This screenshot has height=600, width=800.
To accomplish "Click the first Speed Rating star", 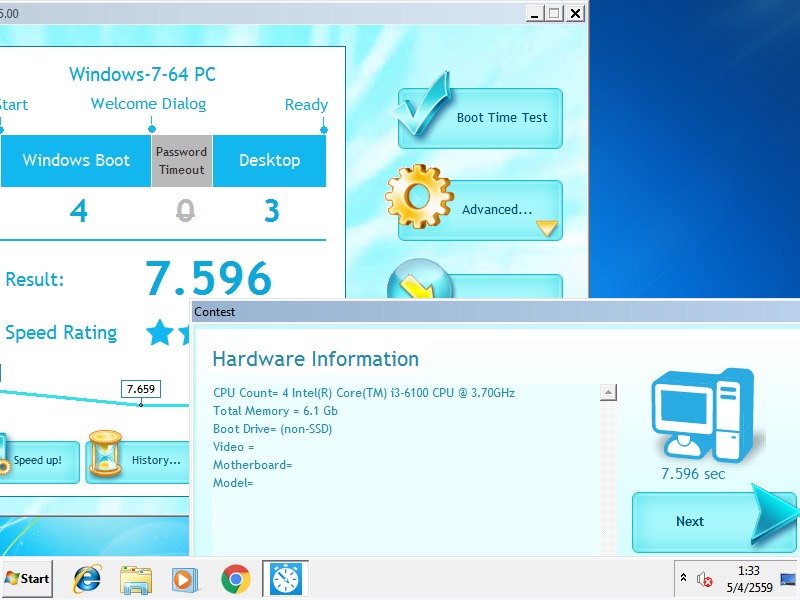I will tap(160, 333).
